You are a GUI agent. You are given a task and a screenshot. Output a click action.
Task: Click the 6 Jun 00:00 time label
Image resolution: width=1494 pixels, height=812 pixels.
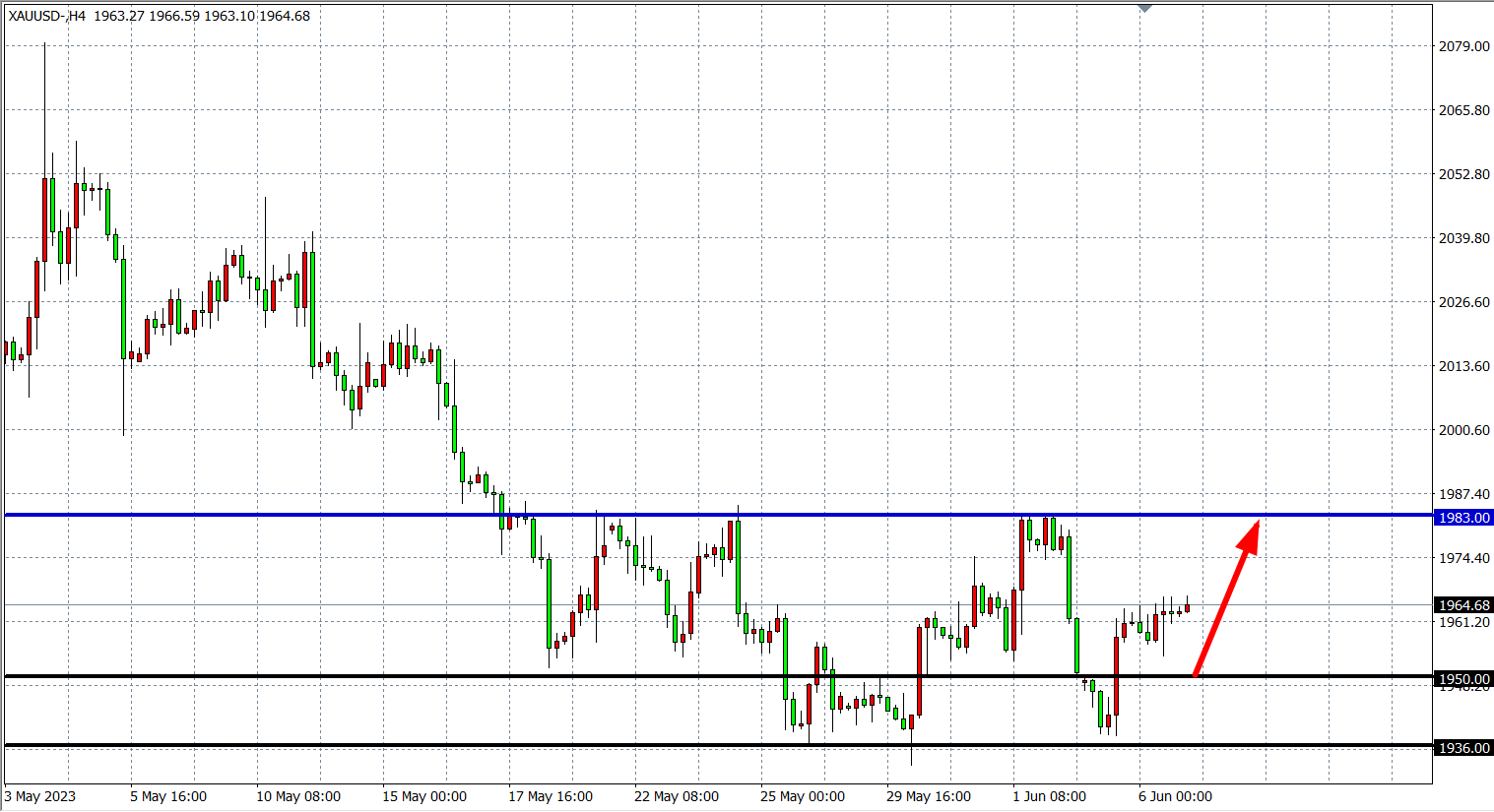point(1175,796)
